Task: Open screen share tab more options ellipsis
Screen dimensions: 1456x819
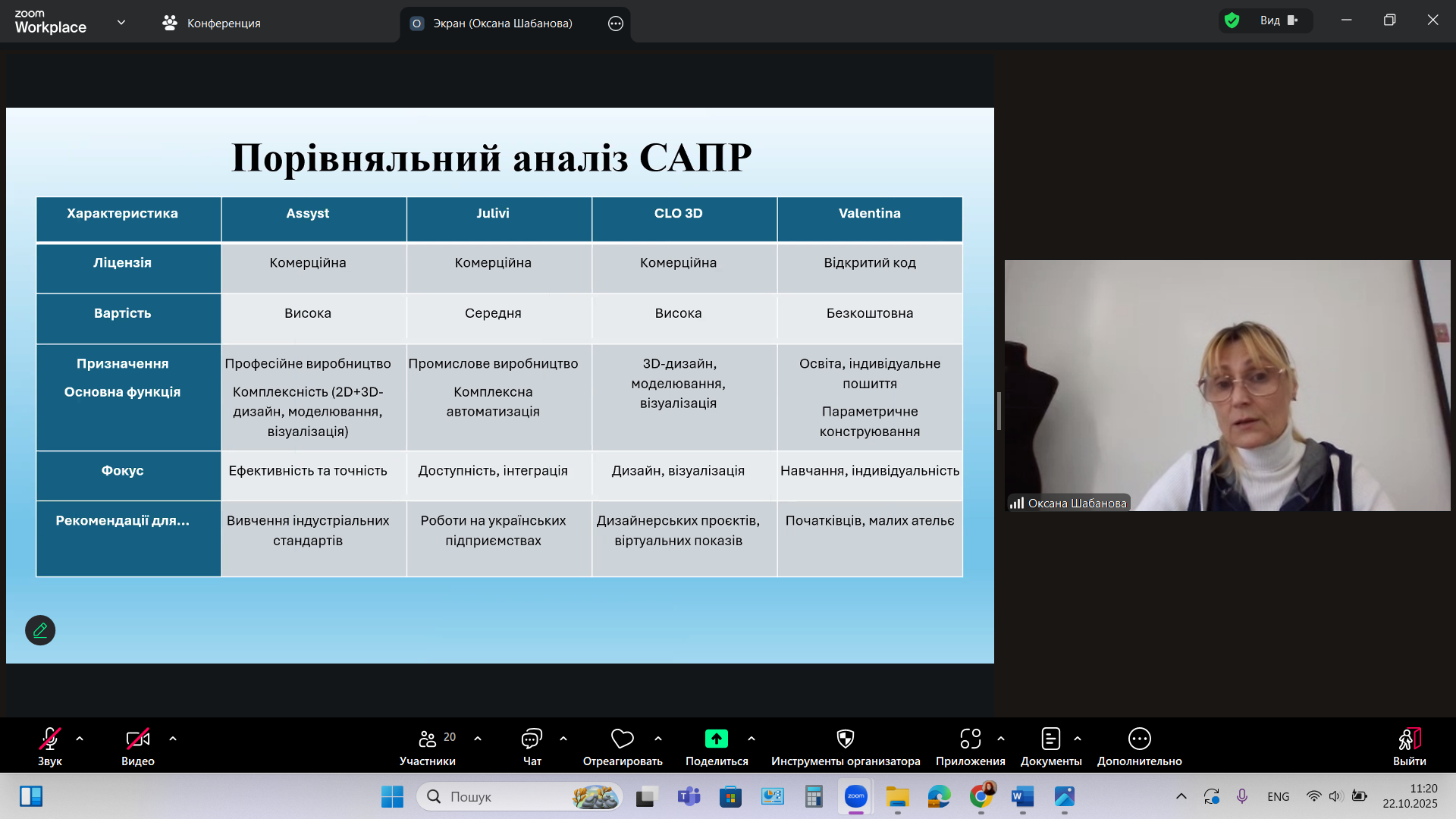Action: coord(616,24)
